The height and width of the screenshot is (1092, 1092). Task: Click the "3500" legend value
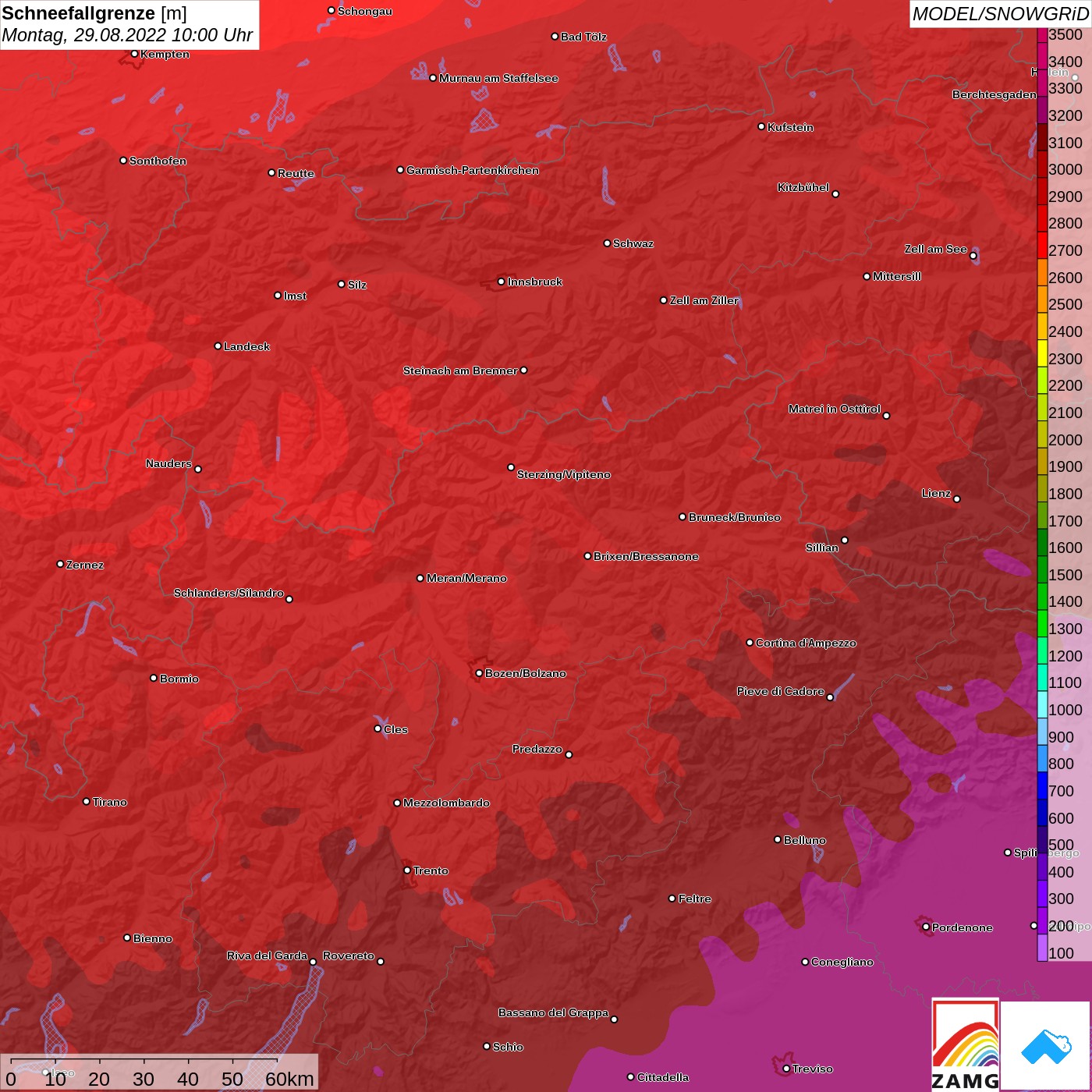click(1065, 34)
